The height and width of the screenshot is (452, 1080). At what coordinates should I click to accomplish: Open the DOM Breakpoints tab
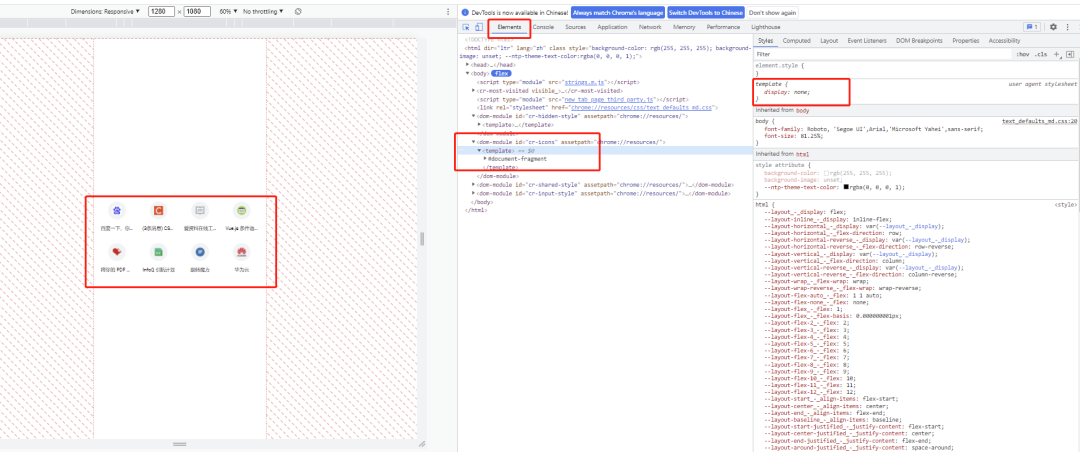pos(920,41)
